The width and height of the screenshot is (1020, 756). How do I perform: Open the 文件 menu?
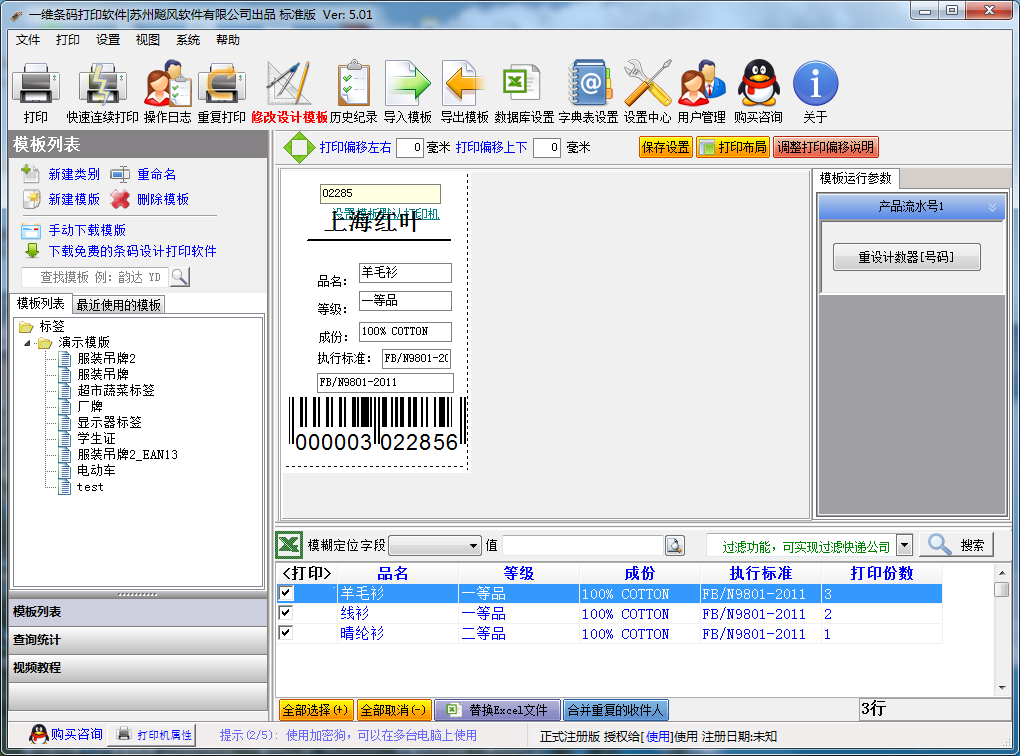pos(27,40)
